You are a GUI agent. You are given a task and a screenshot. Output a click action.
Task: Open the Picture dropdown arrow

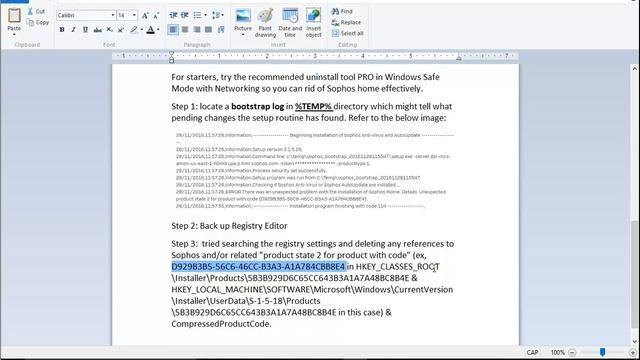coord(243,35)
